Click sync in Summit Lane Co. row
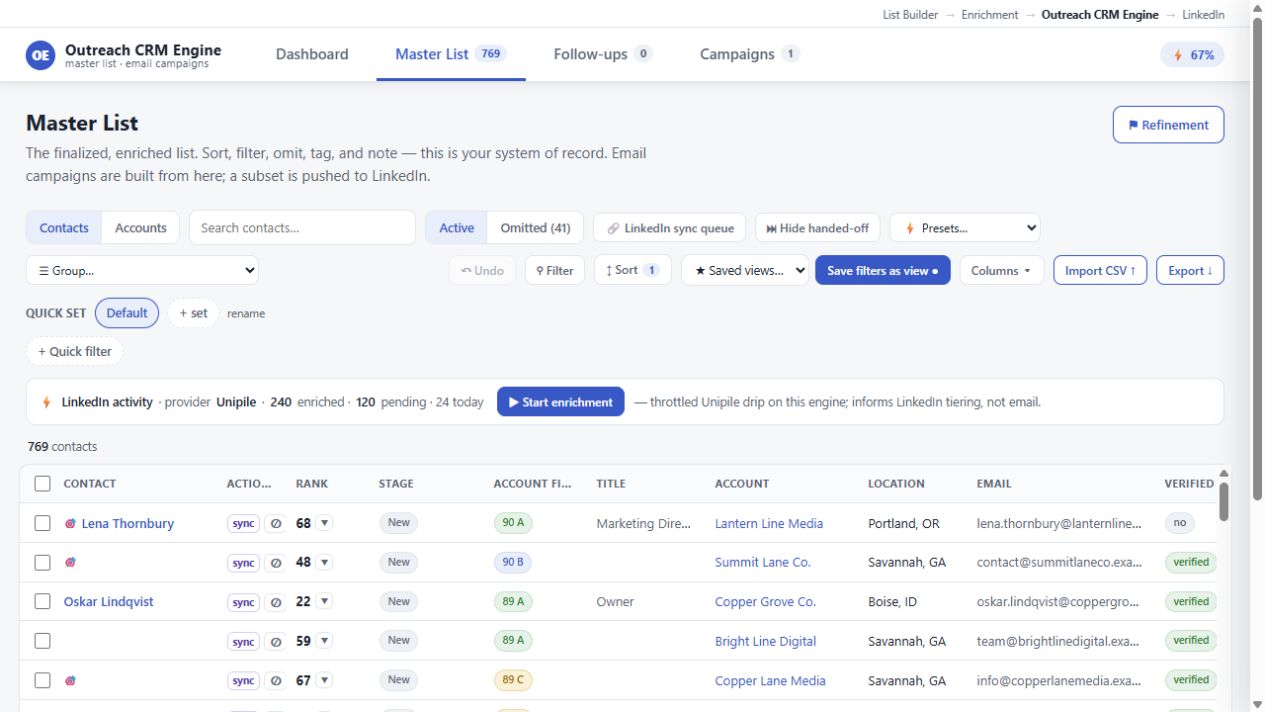This screenshot has width=1265, height=712. (x=244, y=563)
